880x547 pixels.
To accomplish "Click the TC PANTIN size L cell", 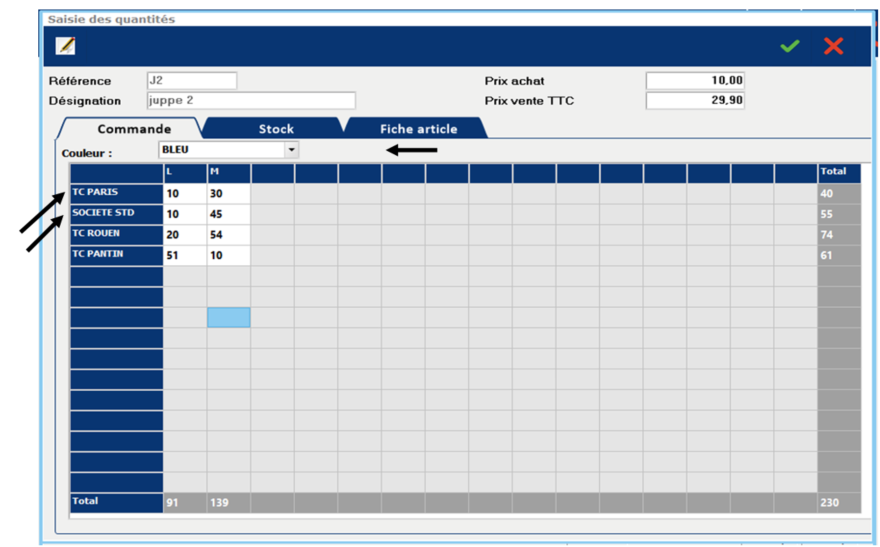I will pyautogui.click(x=185, y=256).
